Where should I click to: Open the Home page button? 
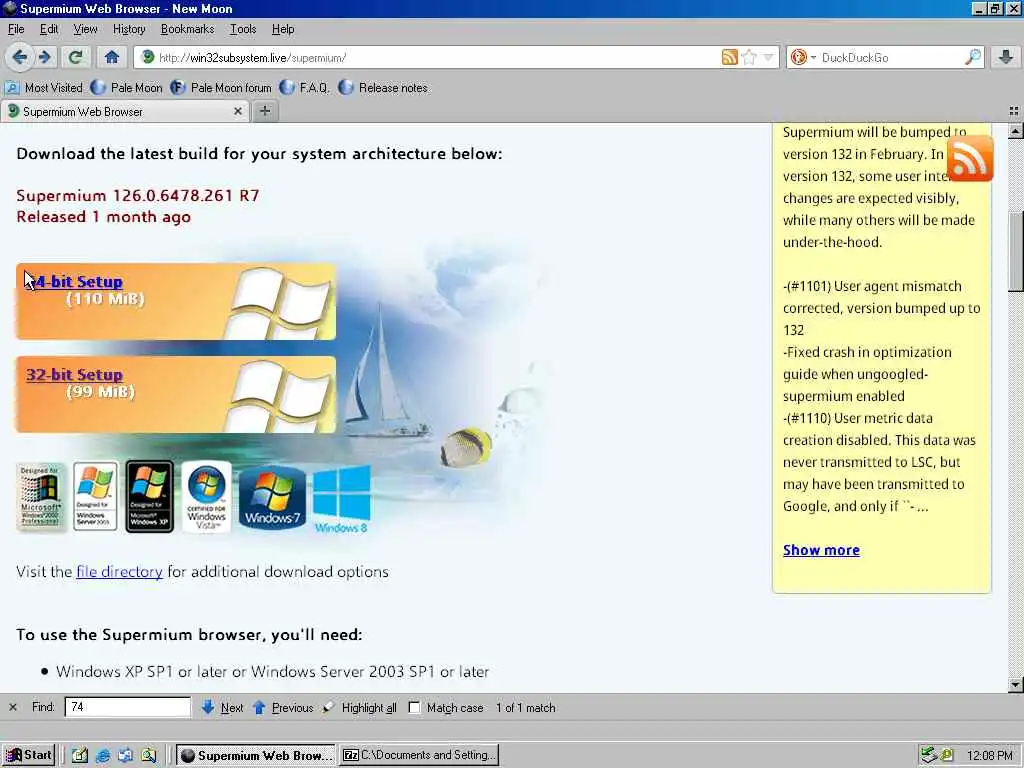point(112,57)
